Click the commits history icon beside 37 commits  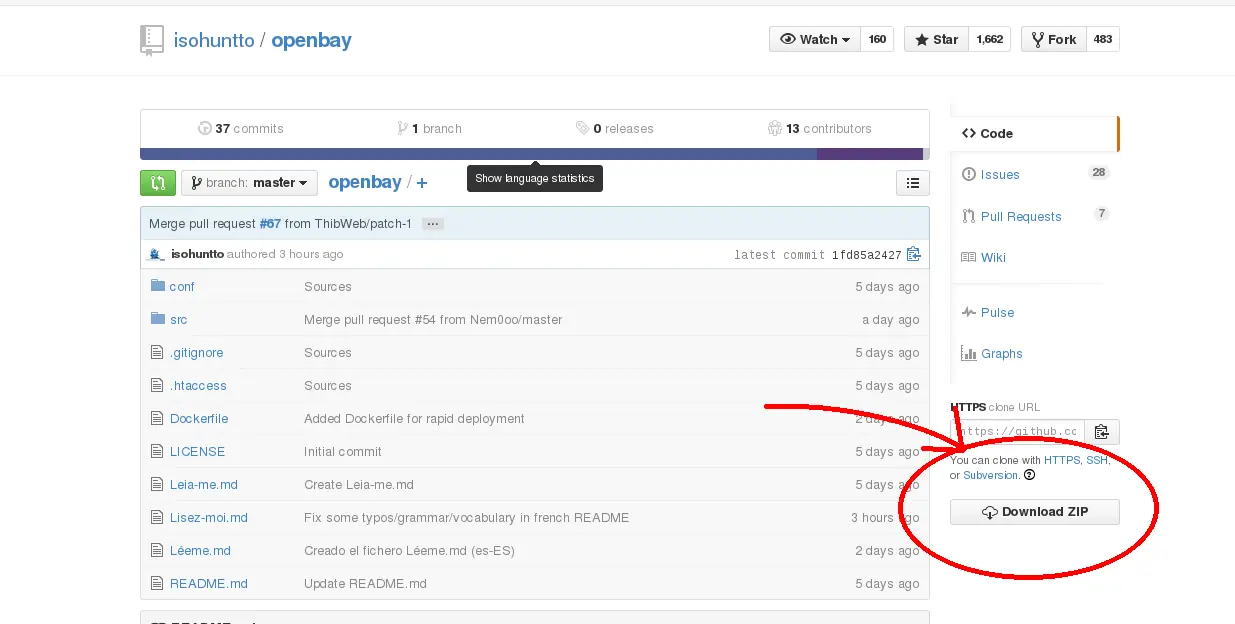pos(206,128)
